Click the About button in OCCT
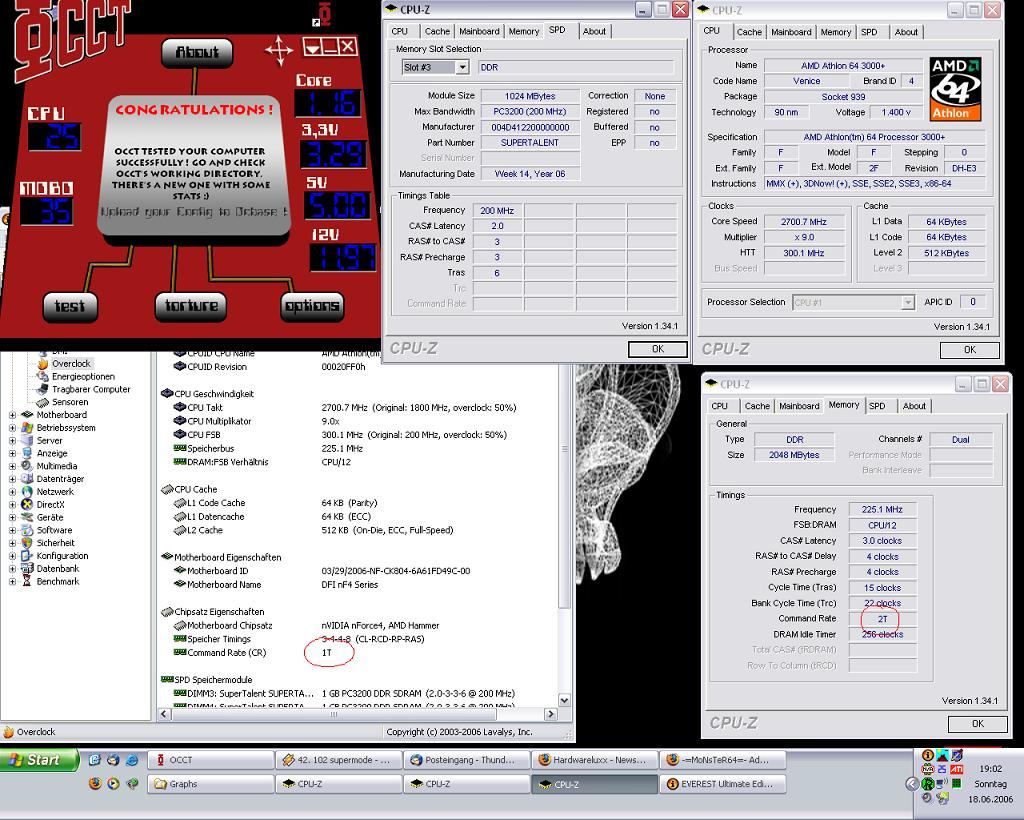Viewport: 1024px width, 820px height. [x=197, y=52]
